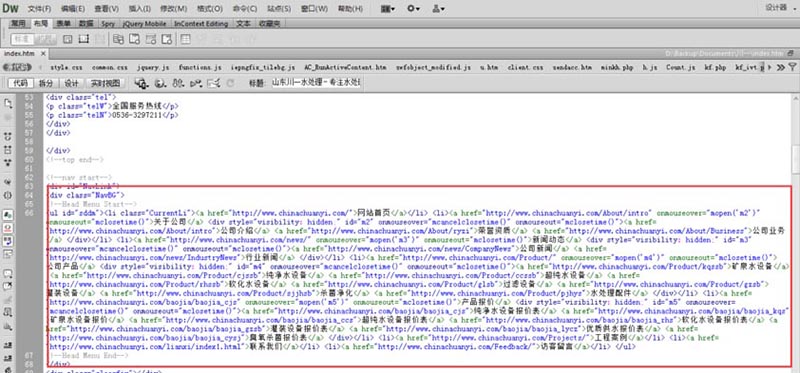Open the 插入(I) menu

(140, 9)
